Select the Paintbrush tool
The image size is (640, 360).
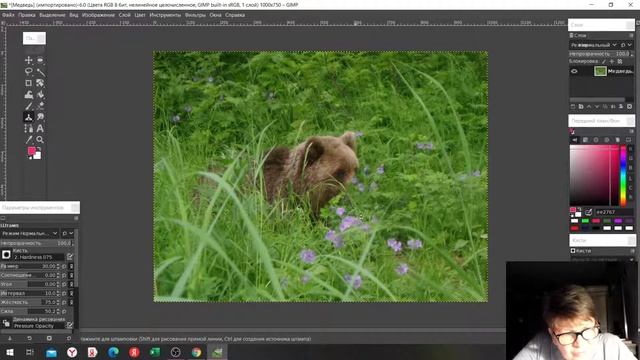tap(29, 106)
